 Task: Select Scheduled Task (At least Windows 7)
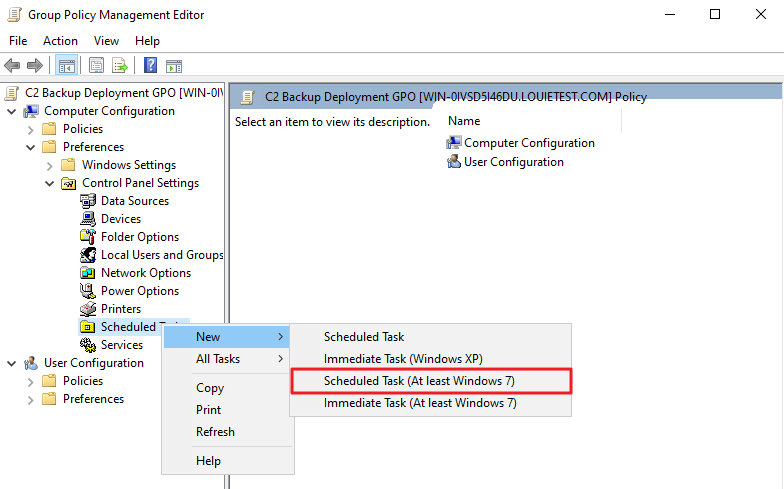coord(431,381)
